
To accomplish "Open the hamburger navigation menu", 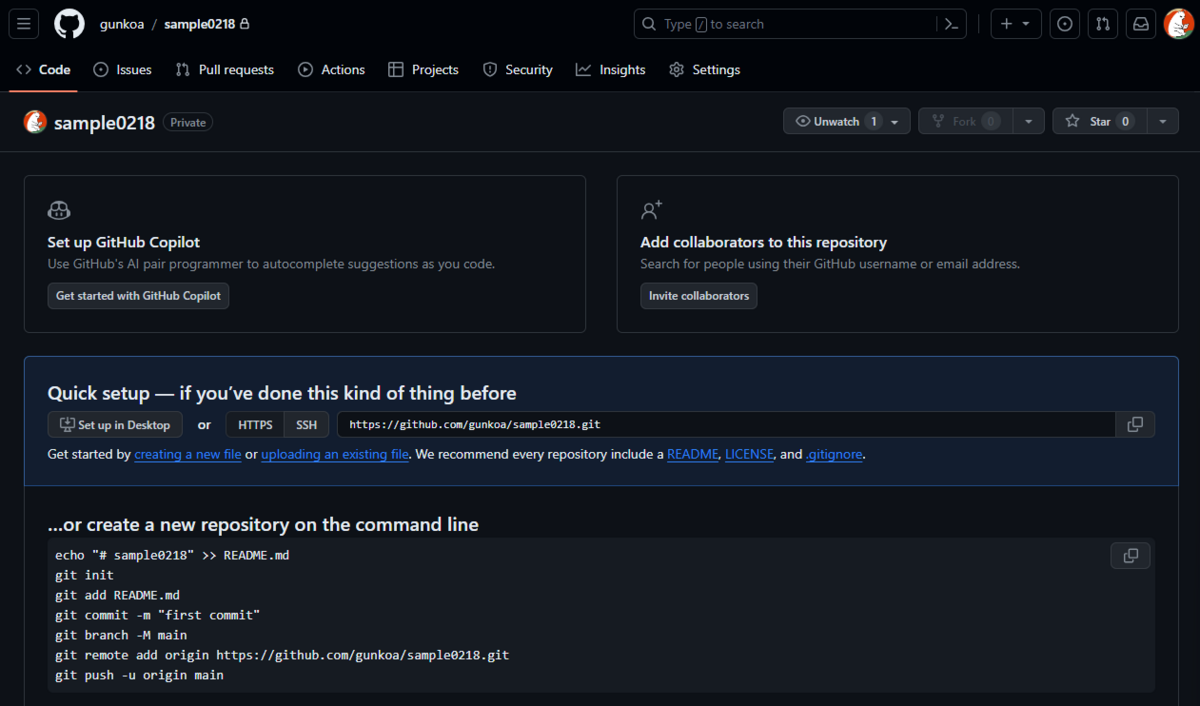I will pos(24,23).
